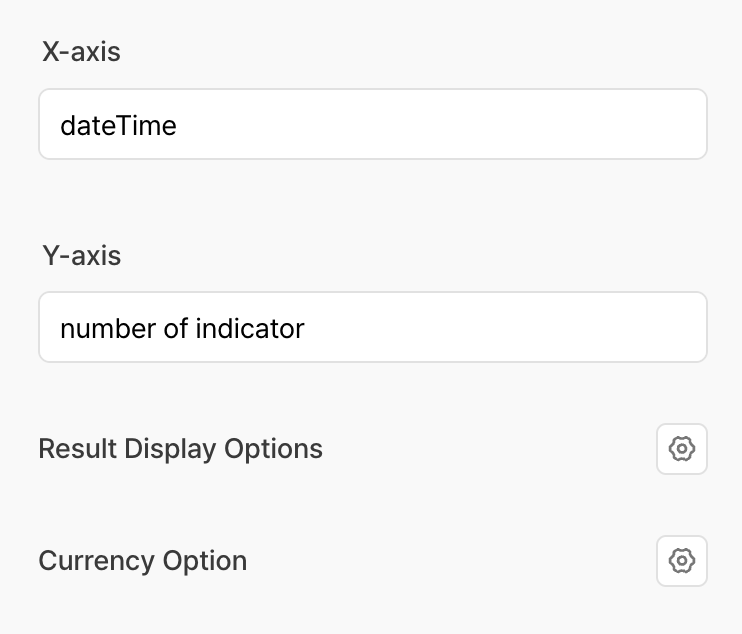Viewport: 742px width, 634px height.
Task: Click the X-axis dateTime input field
Action: coord(372,125)
